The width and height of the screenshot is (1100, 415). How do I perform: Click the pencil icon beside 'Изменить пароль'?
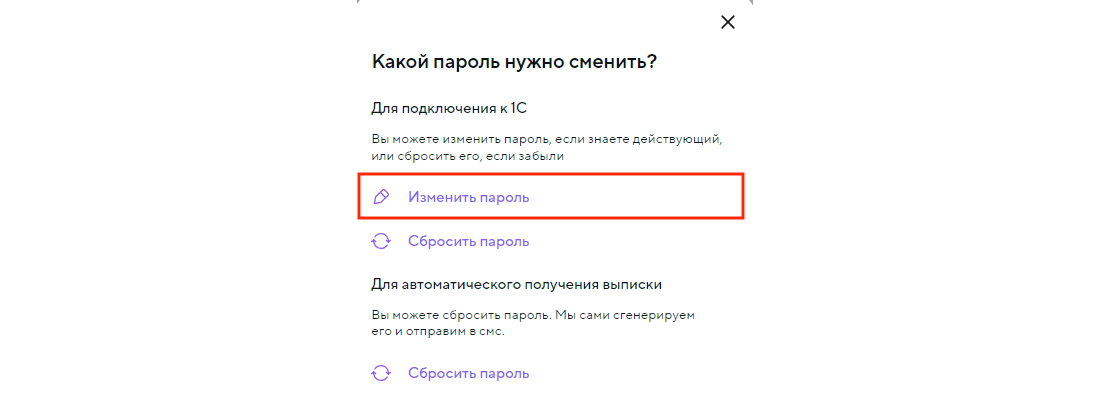coord(380,197)
